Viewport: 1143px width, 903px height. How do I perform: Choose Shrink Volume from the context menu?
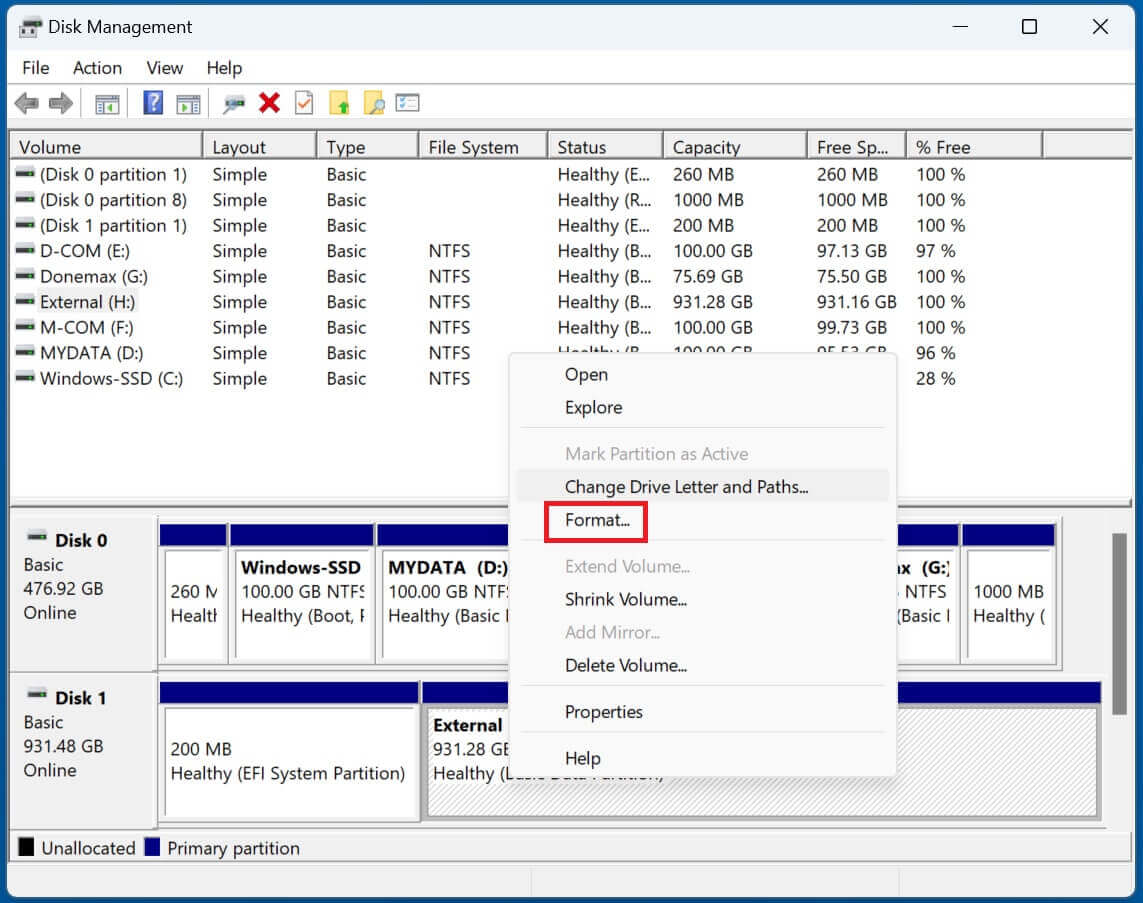626,599
